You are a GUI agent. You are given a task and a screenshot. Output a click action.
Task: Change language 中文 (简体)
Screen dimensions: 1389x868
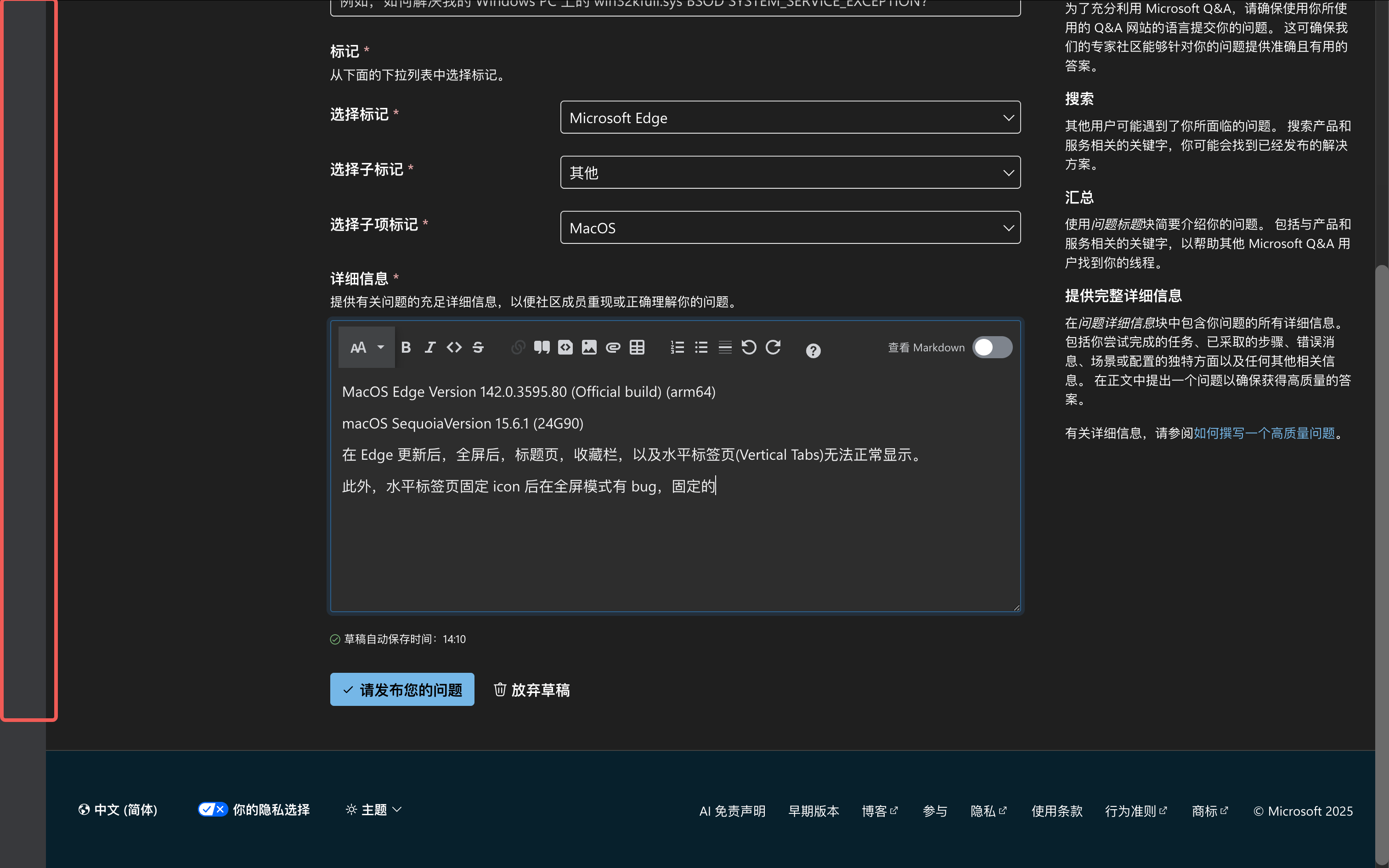click(x=118, y=809)
